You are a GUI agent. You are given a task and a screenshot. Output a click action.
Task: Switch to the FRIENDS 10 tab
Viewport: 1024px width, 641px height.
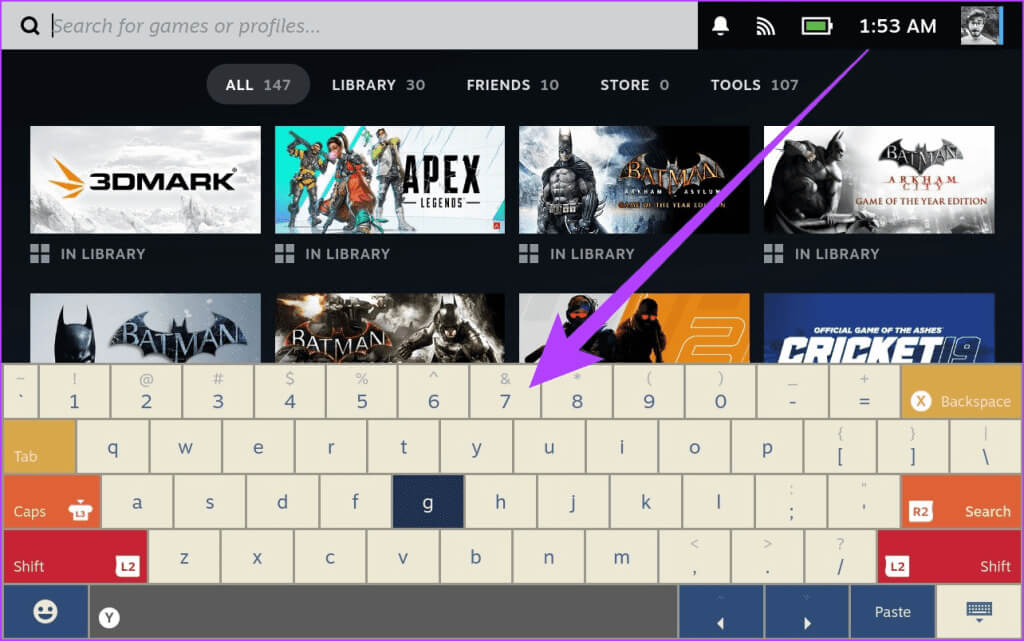point(513,85)
